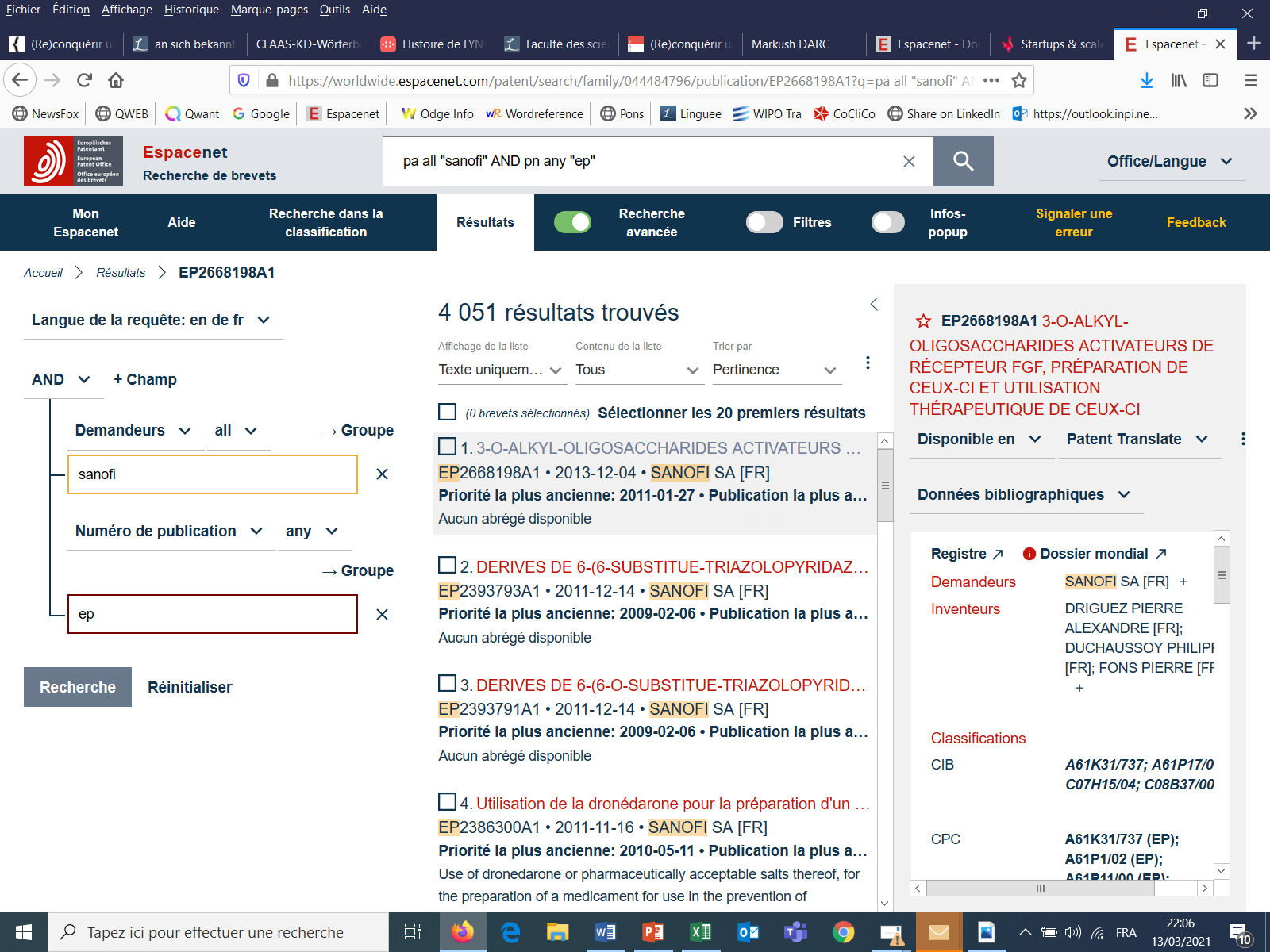Click the horizontal scrollbar in the bibliographic panel

coord(1039,889)
